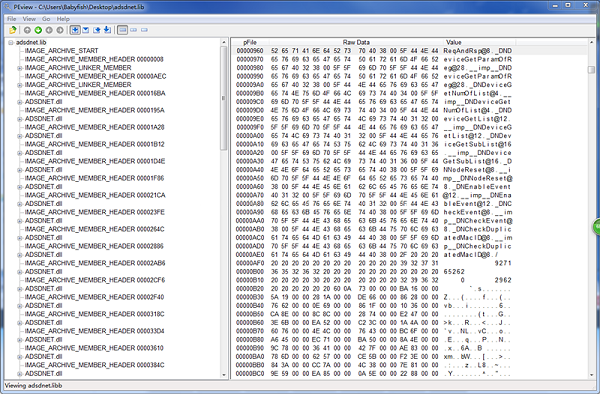
Task: Select IMAGE_ARCHIVE_MEMBER_HEADER 00002F40
Action: (95, 297)
